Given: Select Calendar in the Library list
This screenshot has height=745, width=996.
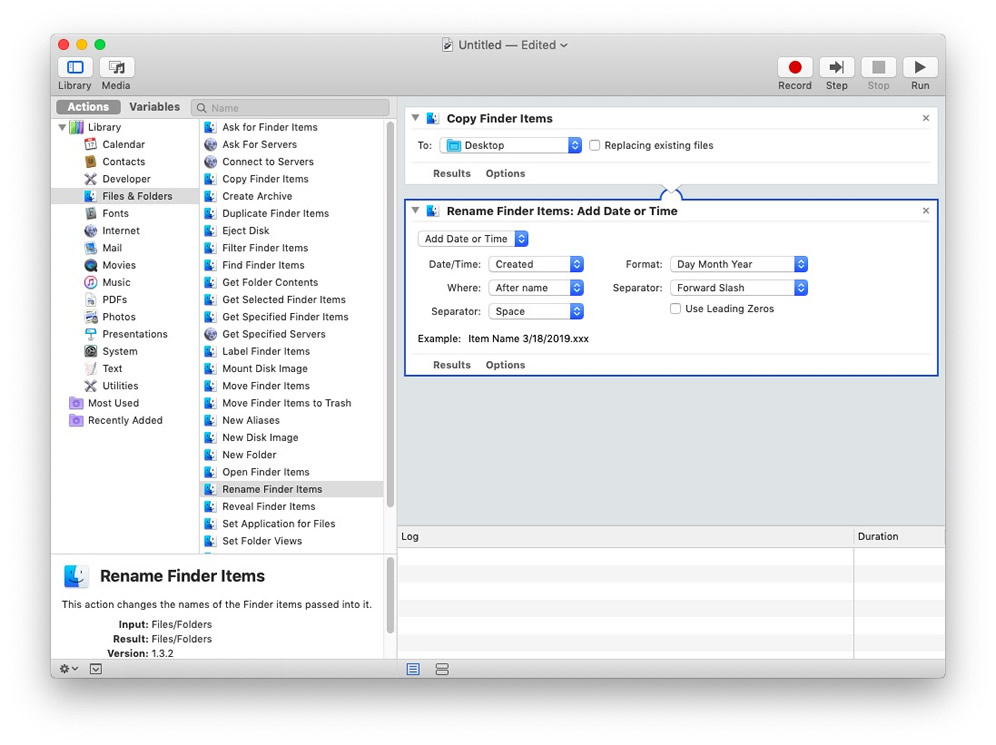Looking at the screenshot, I should [x=123, y=144].
